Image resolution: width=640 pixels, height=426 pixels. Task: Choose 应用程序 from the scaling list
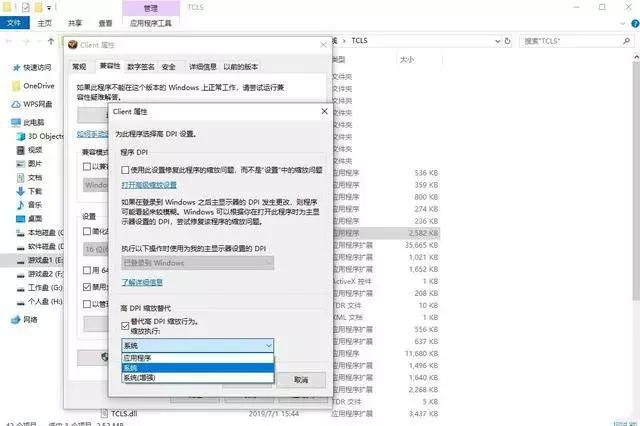coord(198,358)
